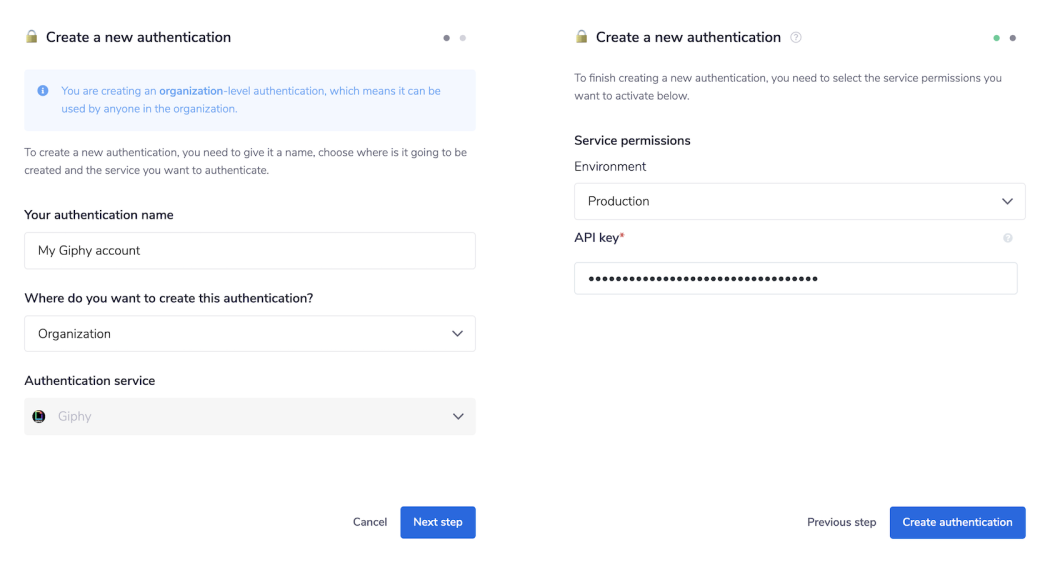Image resolution: width=1050 pixels, height=564 pixels.
Task: Go back with Previous step
Action: (841, 522)
